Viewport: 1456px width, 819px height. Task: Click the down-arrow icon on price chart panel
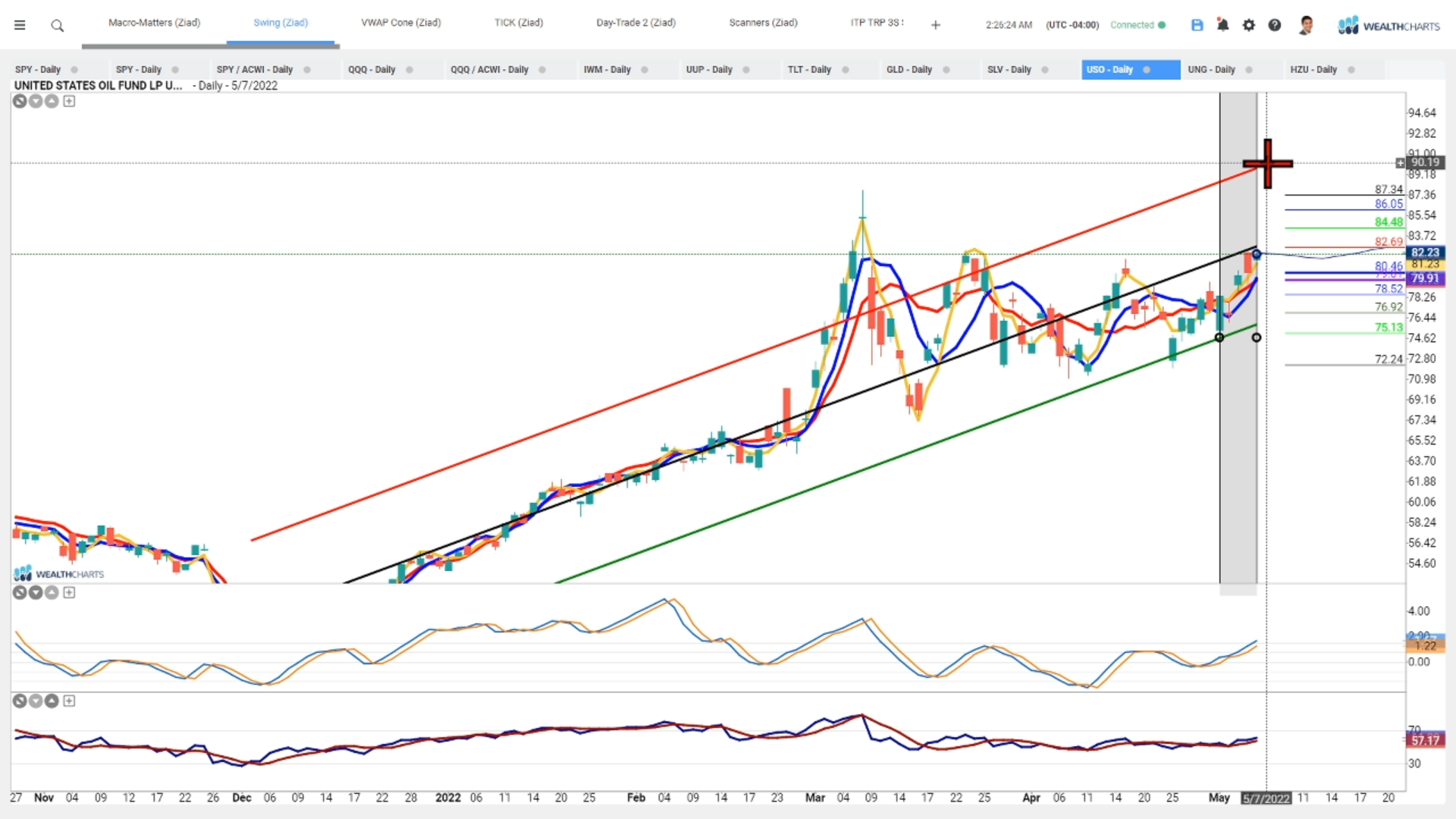(x=36, y=101)
